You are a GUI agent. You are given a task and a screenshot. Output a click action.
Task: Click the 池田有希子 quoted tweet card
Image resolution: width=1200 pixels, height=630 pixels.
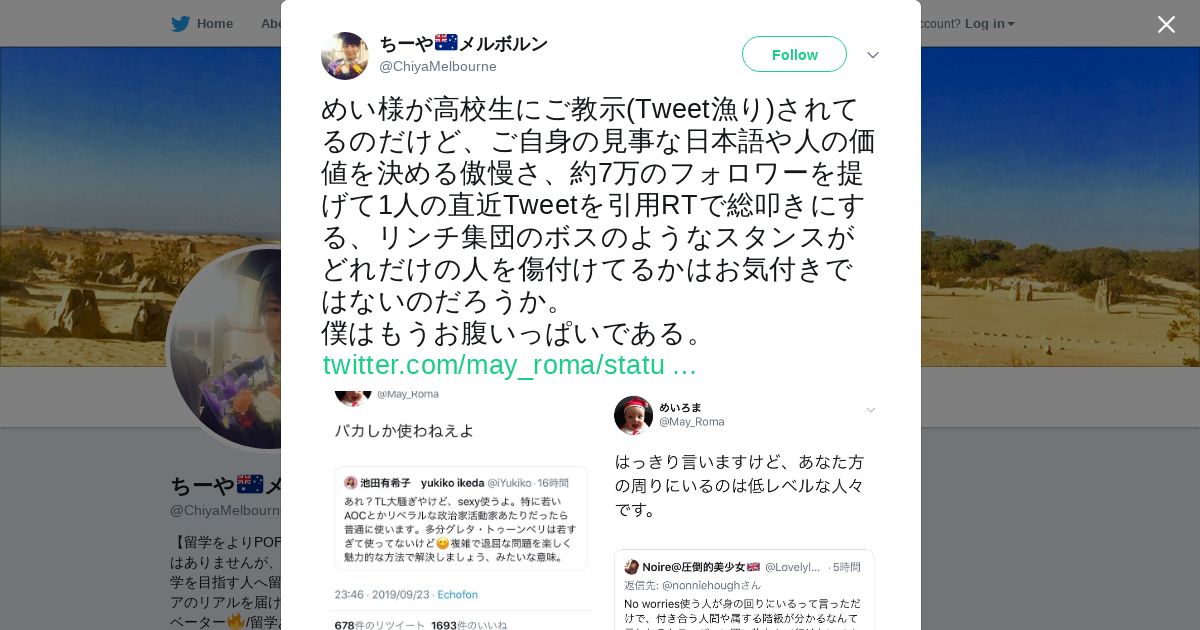[461, 518]
